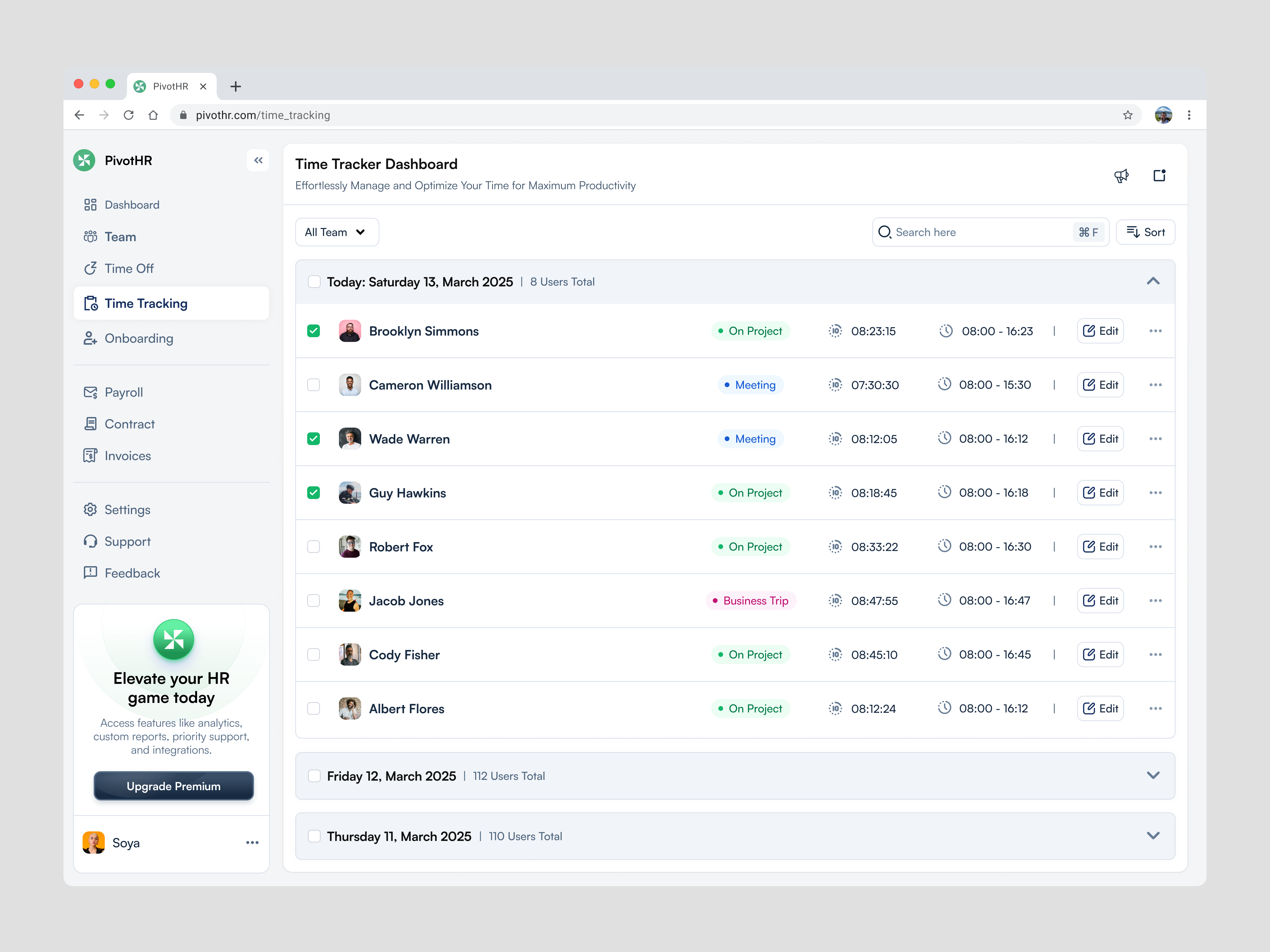This screenshot has width=1270, height=952.
Task: Expand the Friday 12 March 2025 section
Action: click(1153, 776)
